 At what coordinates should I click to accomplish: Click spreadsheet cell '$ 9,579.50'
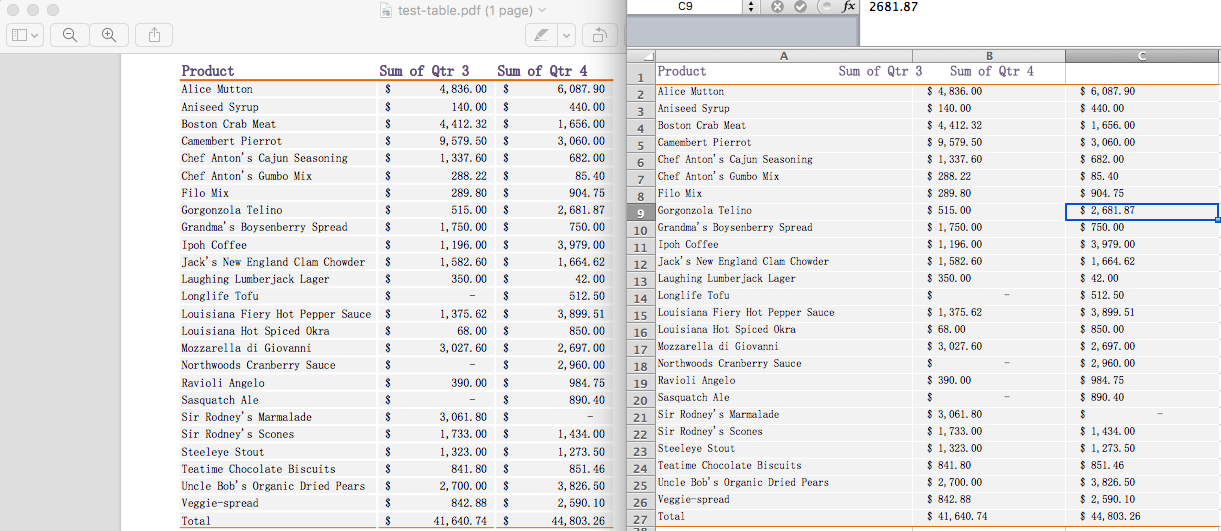click(955, 143)
